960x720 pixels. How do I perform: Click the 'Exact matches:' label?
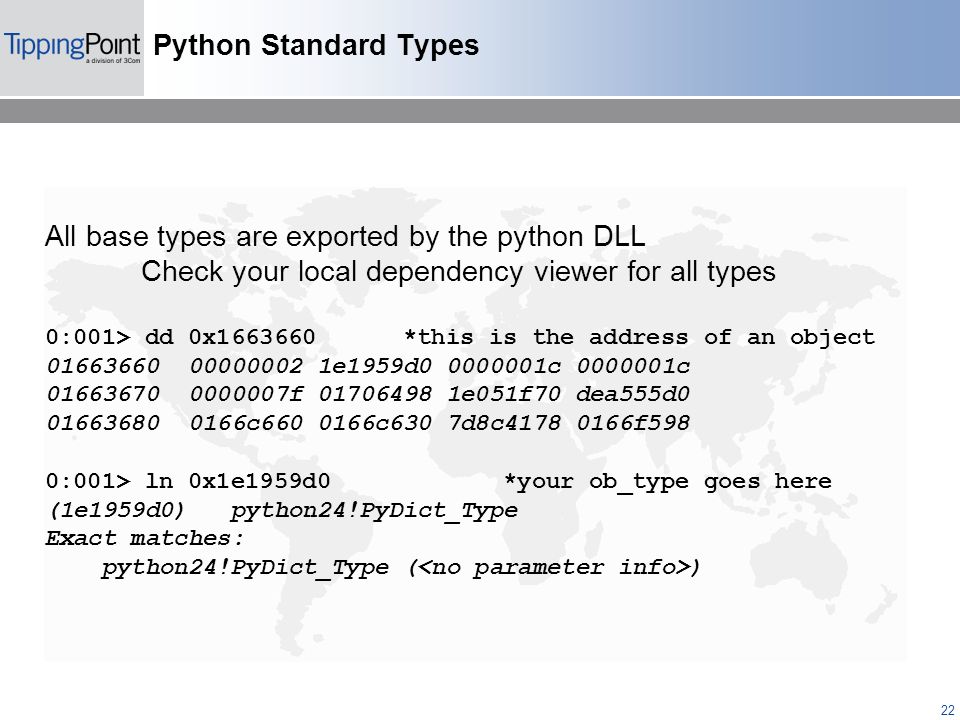145,539
